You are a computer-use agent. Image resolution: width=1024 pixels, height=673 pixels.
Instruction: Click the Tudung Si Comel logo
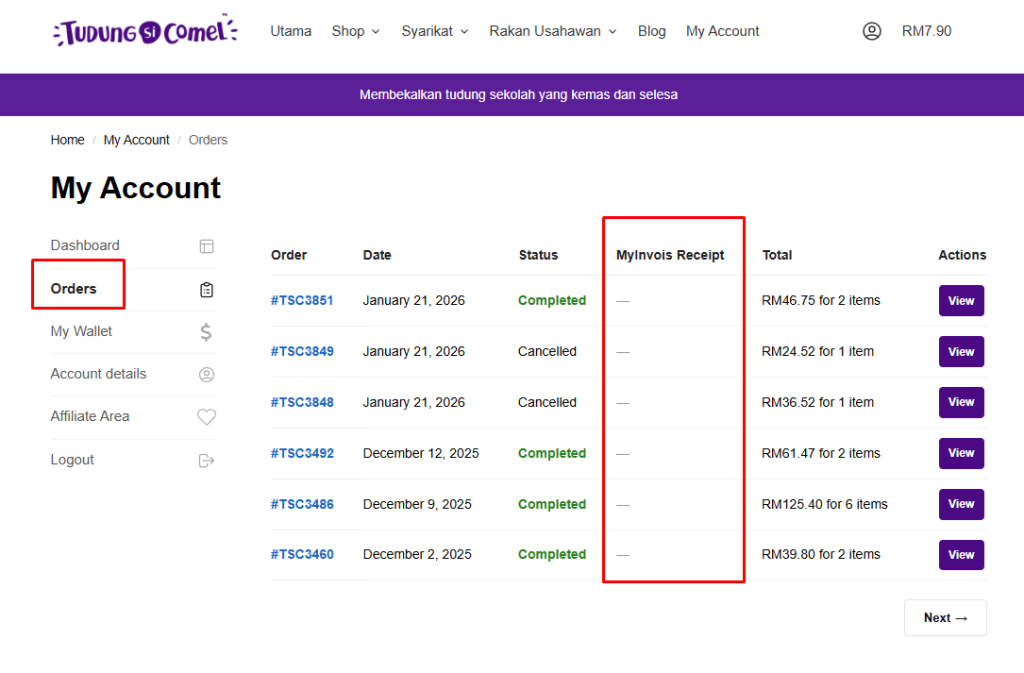(x=145, y=31)
